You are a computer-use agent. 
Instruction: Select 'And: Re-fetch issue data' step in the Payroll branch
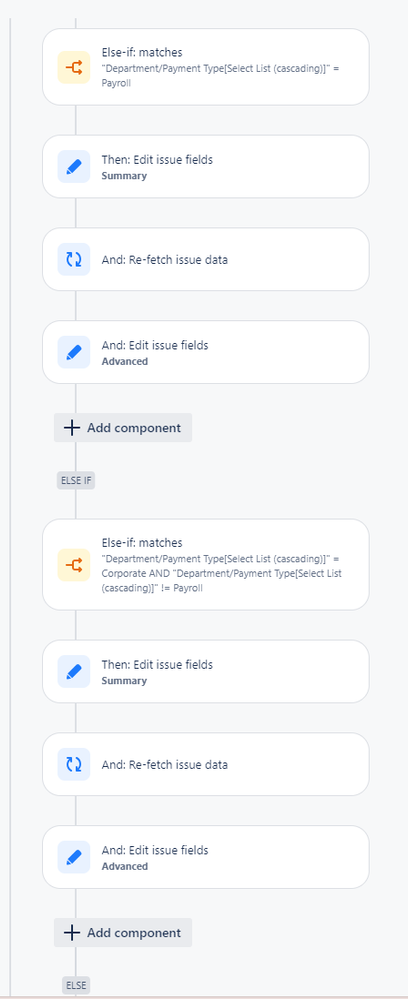[x=206, y=260]
